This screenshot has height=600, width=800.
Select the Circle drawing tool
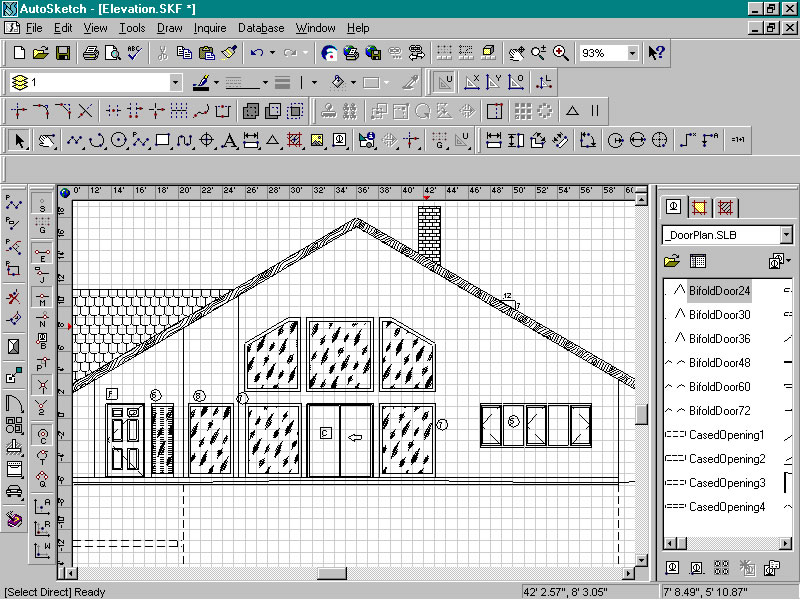click(x=119, y=140)
